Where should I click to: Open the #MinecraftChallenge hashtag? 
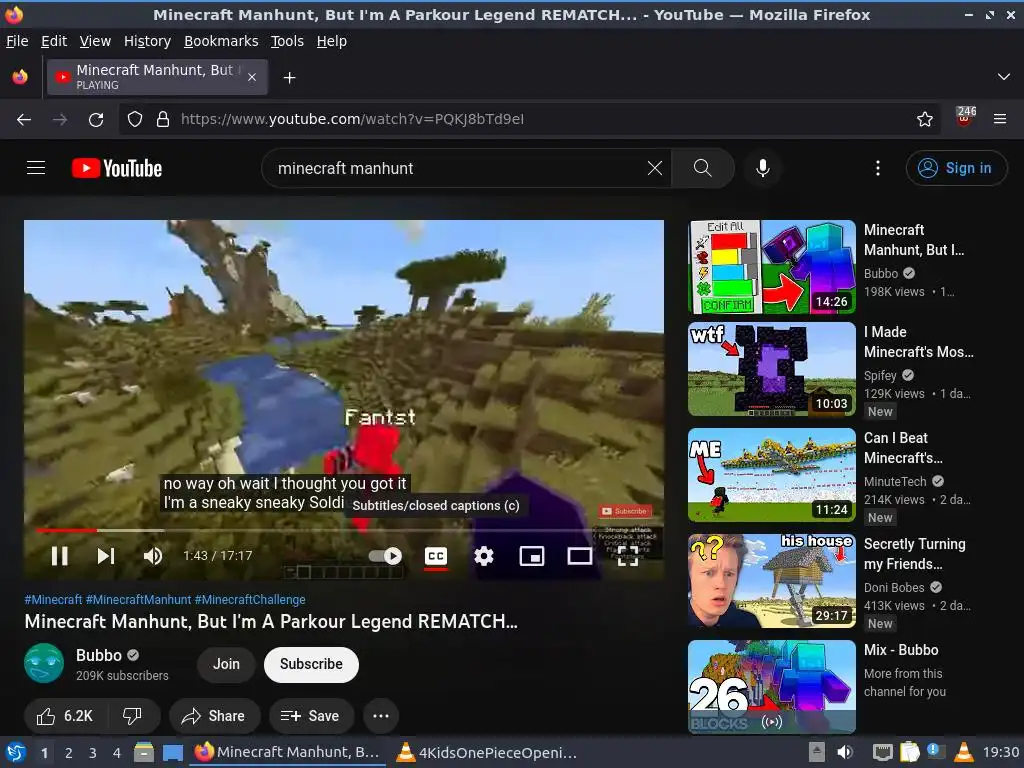tap(250, 600)
